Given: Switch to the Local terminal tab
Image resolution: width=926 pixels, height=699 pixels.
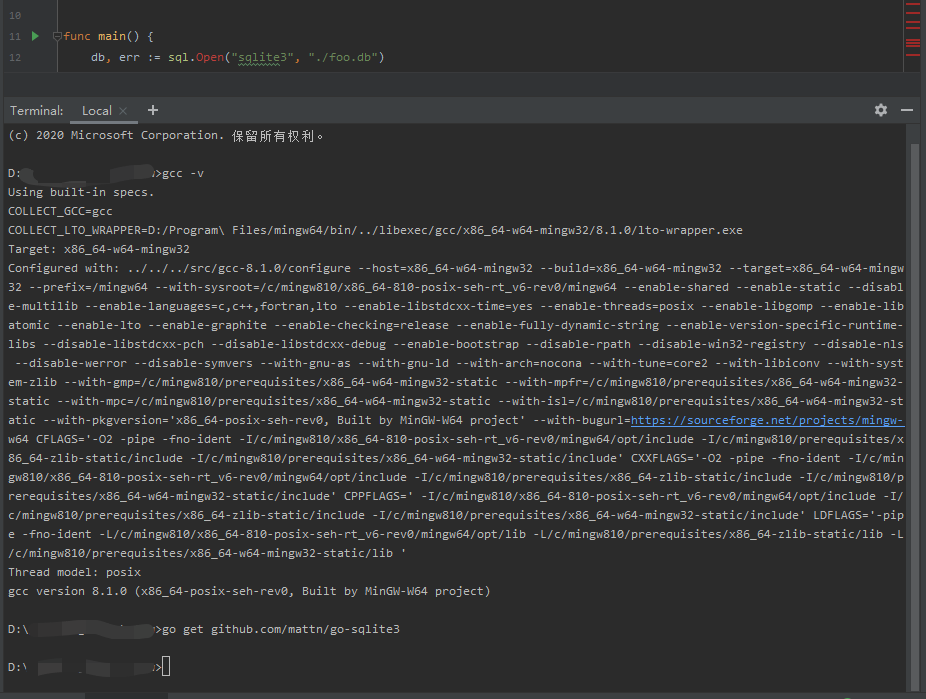Looking at the screenshot, I should [x=96, y=111].
